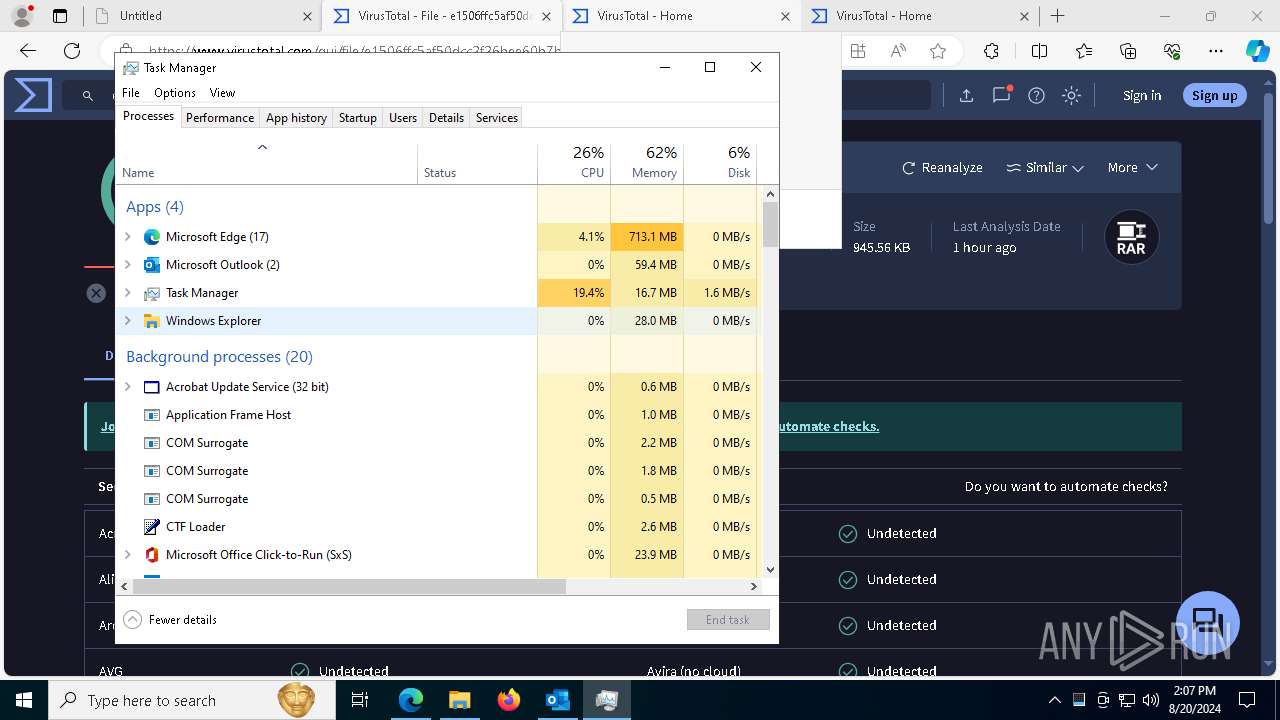Open the View menu in Task Manager

tap(222, 93)
